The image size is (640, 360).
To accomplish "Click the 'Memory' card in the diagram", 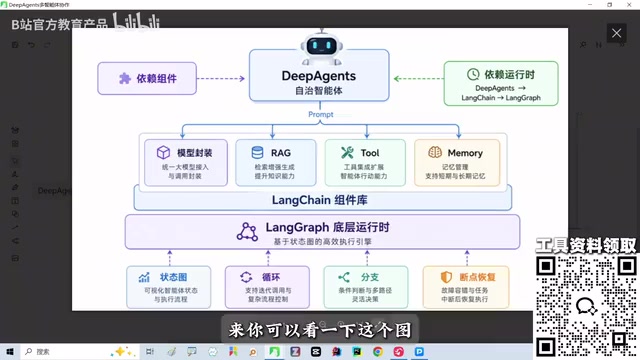I will (457, 162).
